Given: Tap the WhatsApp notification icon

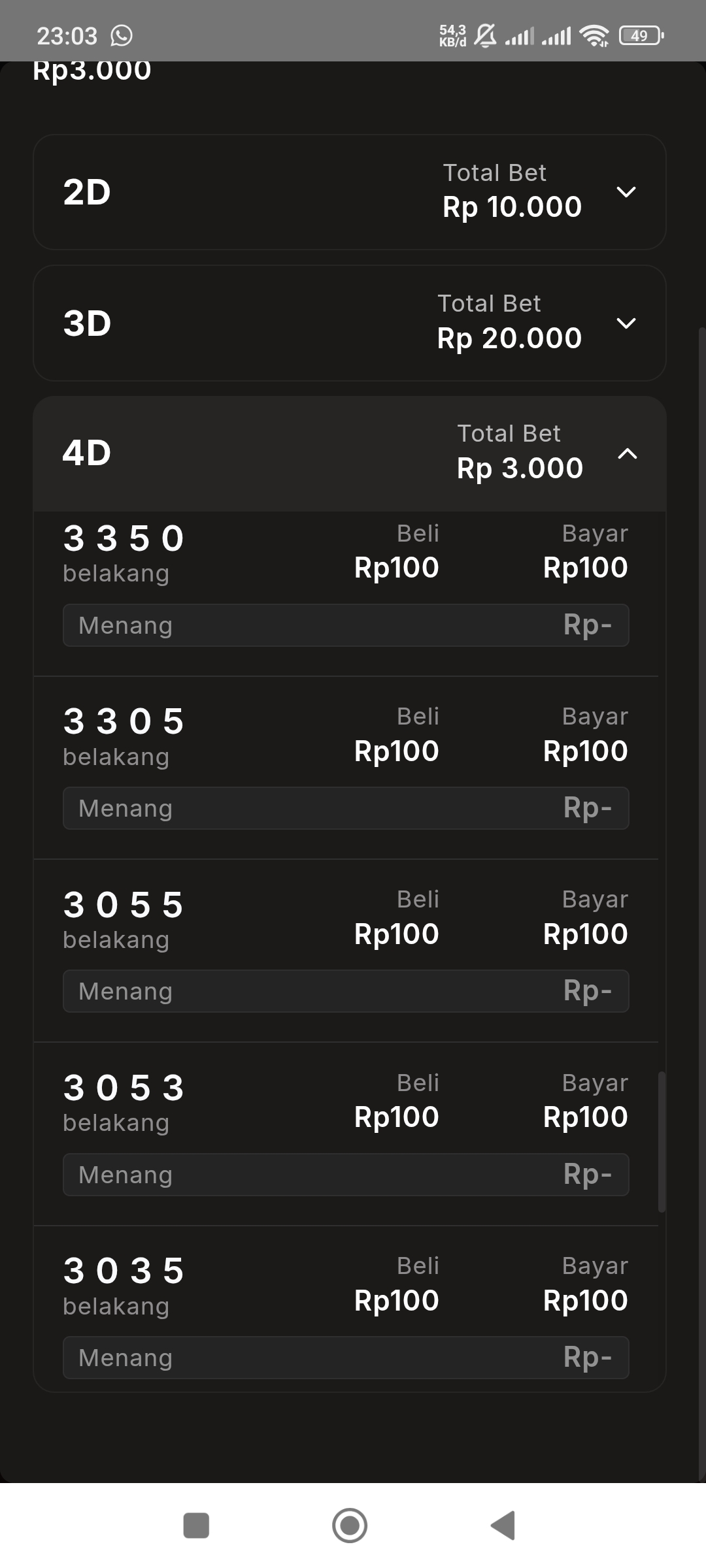Looking at the screenshot, I should click(x=122, y=35).
